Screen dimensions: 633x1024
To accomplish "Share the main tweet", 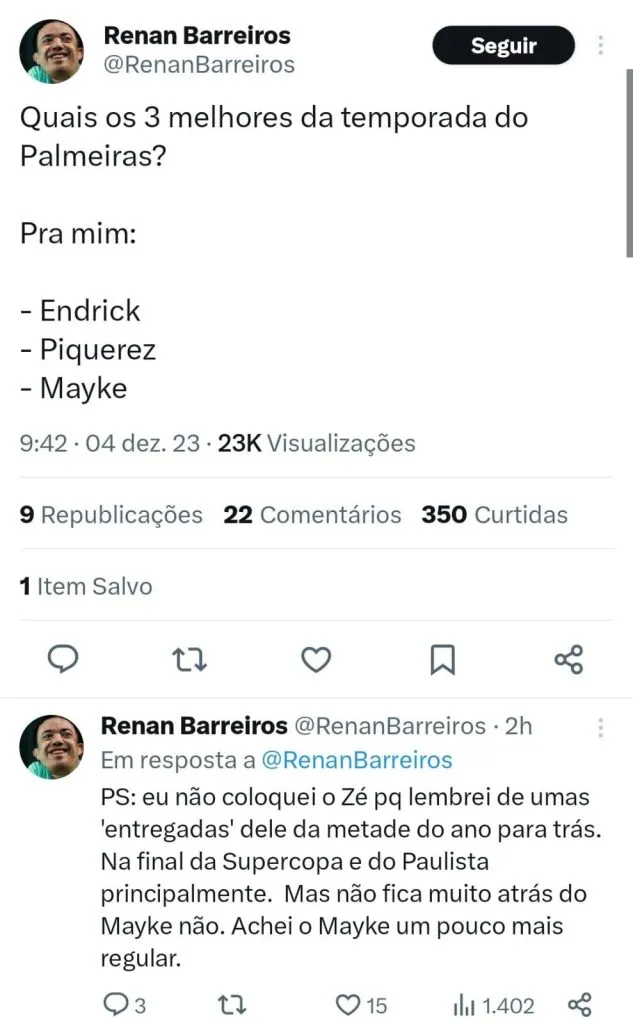I will point(568,659).
